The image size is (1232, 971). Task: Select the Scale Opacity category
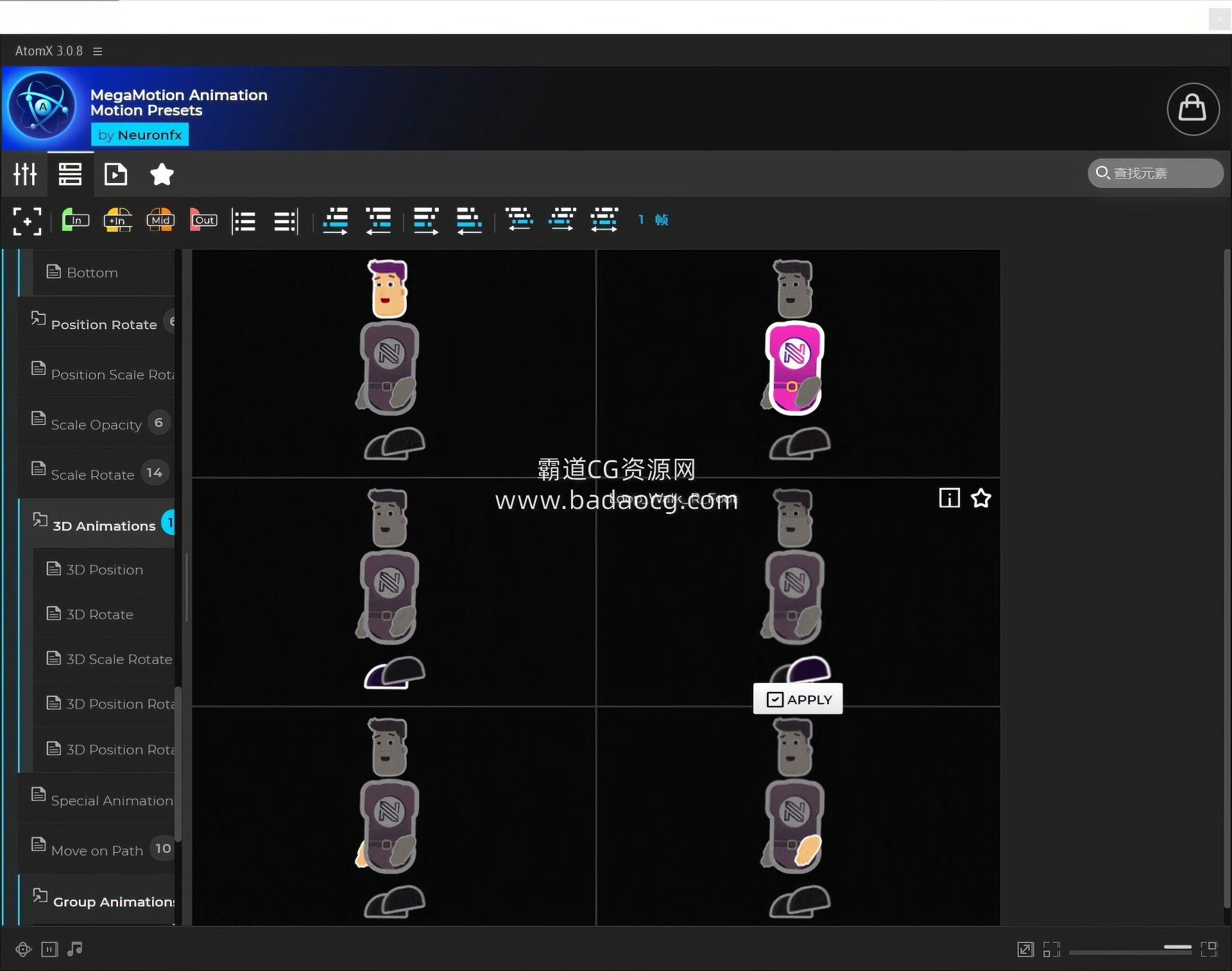click(x=96, y=422)
